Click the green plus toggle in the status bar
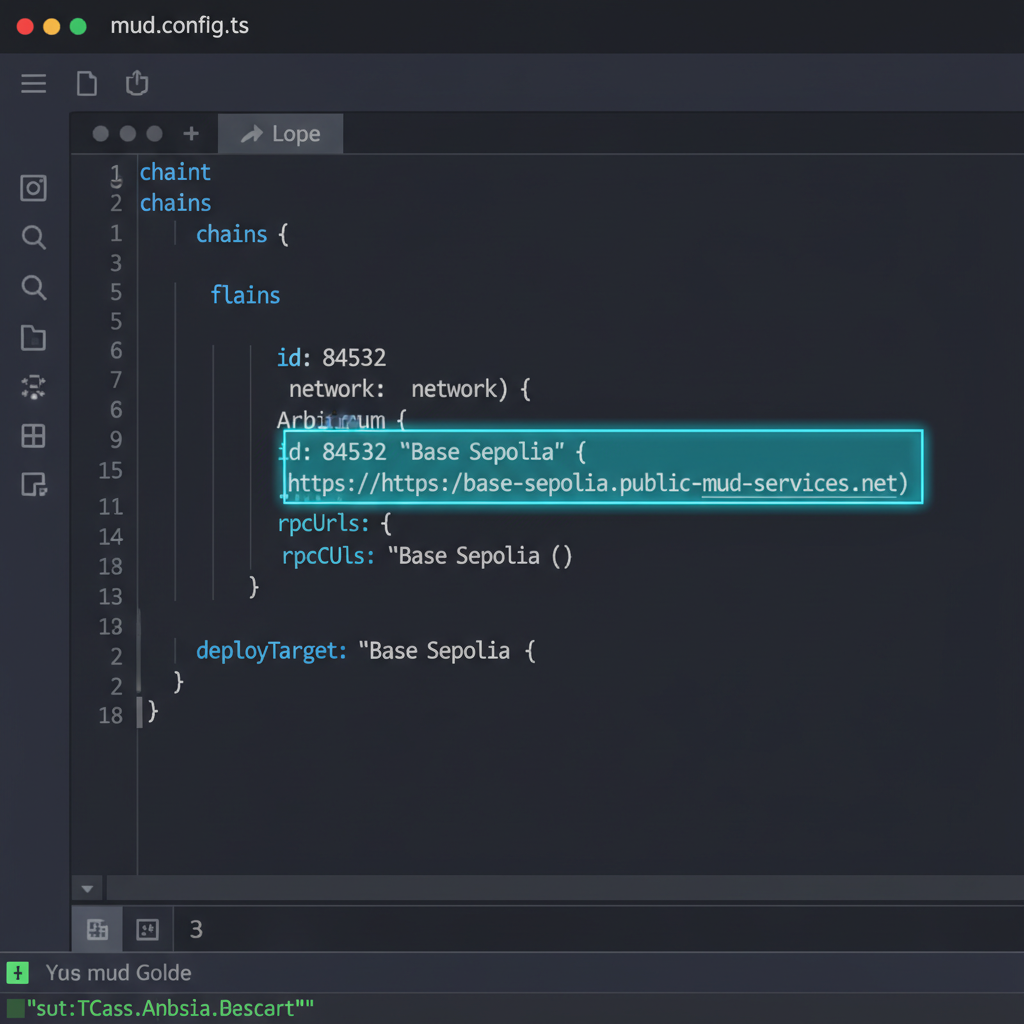Image resolution: width=1024 pixels, height=1024 pixels. tap(20, 972)
